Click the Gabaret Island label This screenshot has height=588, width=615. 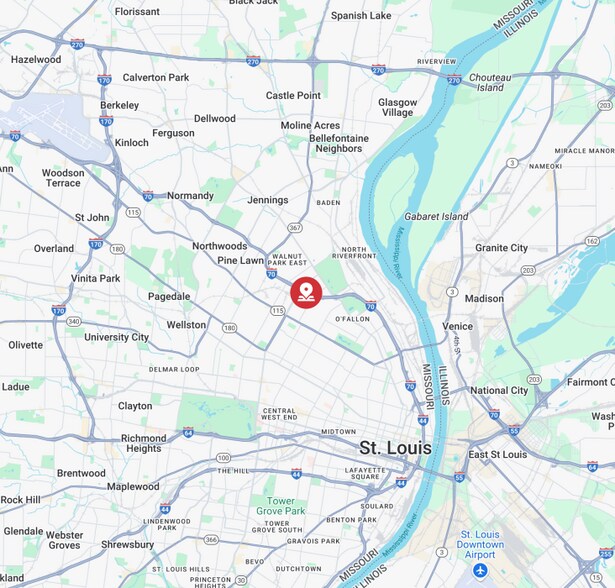pyautogui.click(x=436, y=217)
